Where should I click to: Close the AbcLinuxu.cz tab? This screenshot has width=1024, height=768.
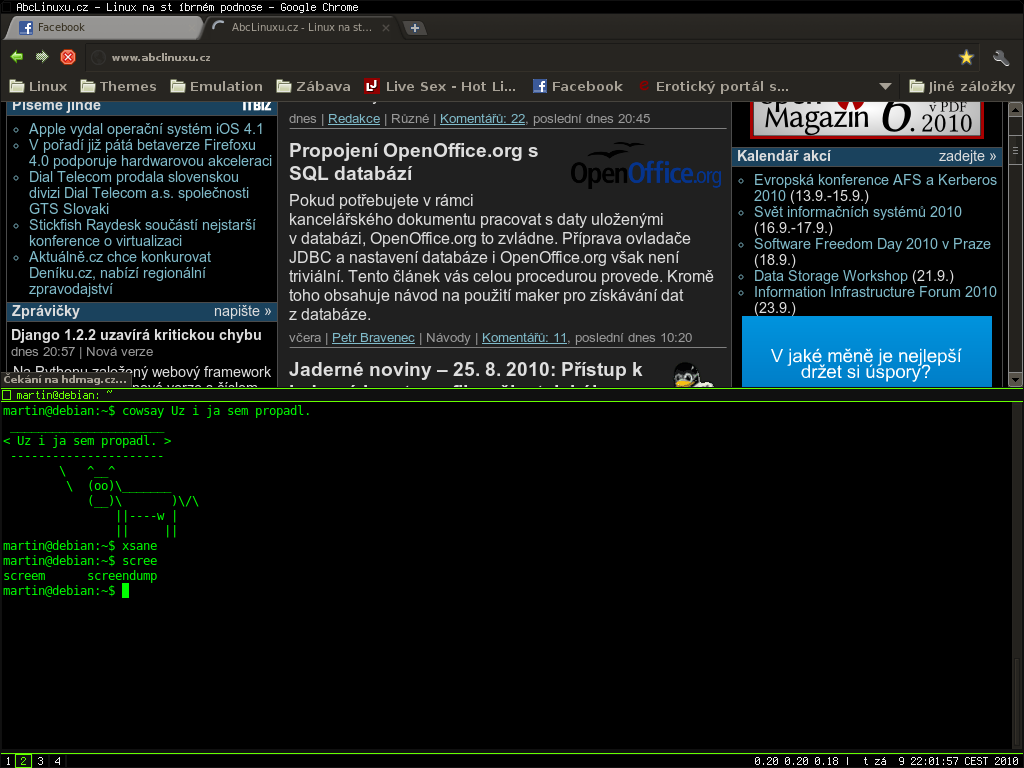385,27
